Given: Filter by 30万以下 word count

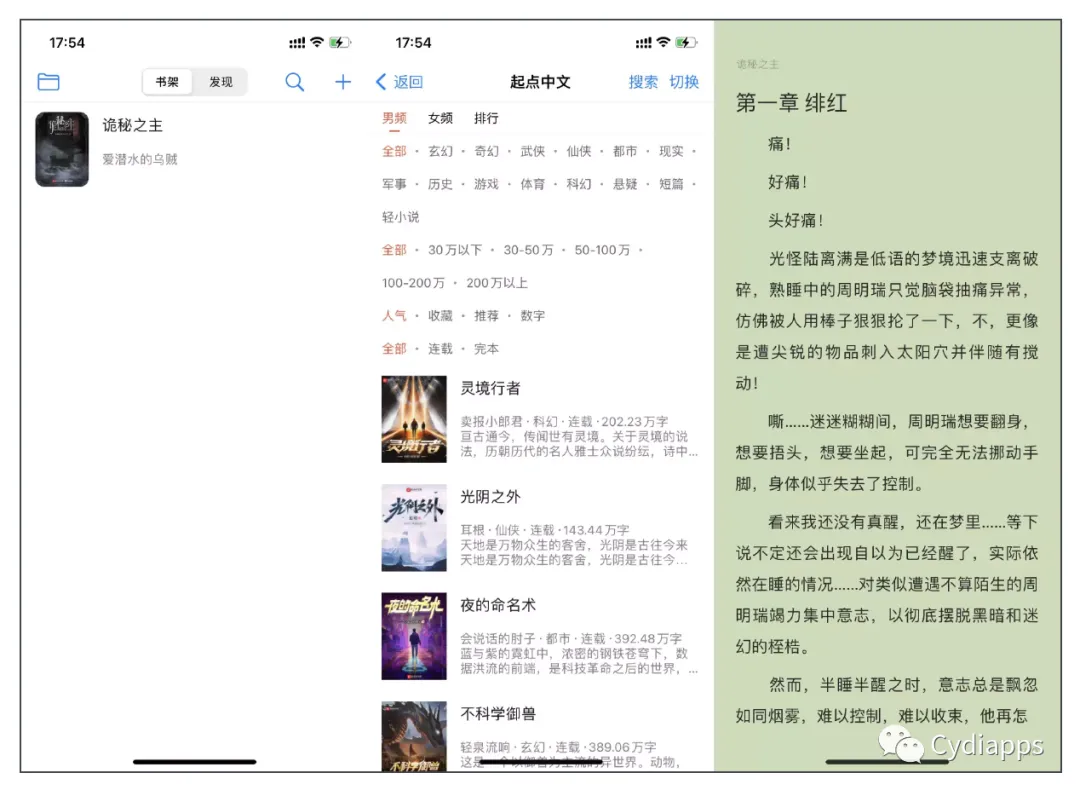Looking at the screenshot, I should tap(455, 250).
